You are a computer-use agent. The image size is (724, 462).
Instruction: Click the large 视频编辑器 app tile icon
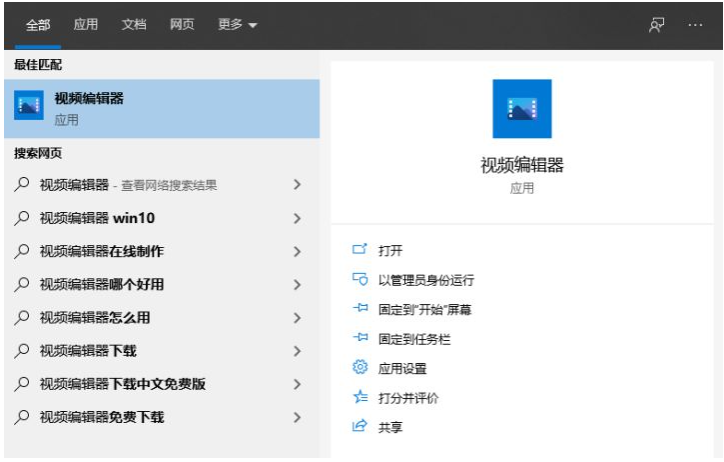[522, 108]
